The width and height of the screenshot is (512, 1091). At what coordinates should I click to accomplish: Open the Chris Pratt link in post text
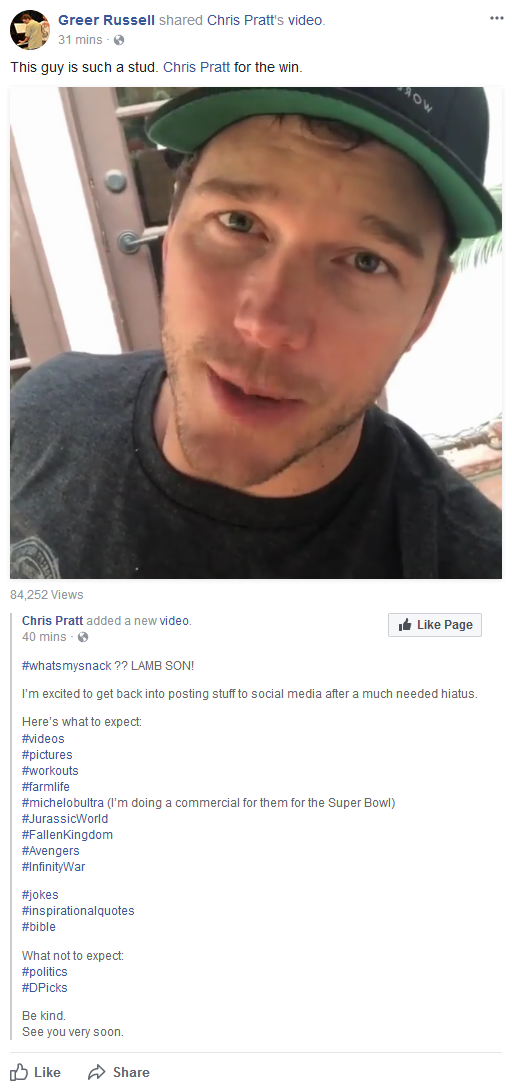196,69
